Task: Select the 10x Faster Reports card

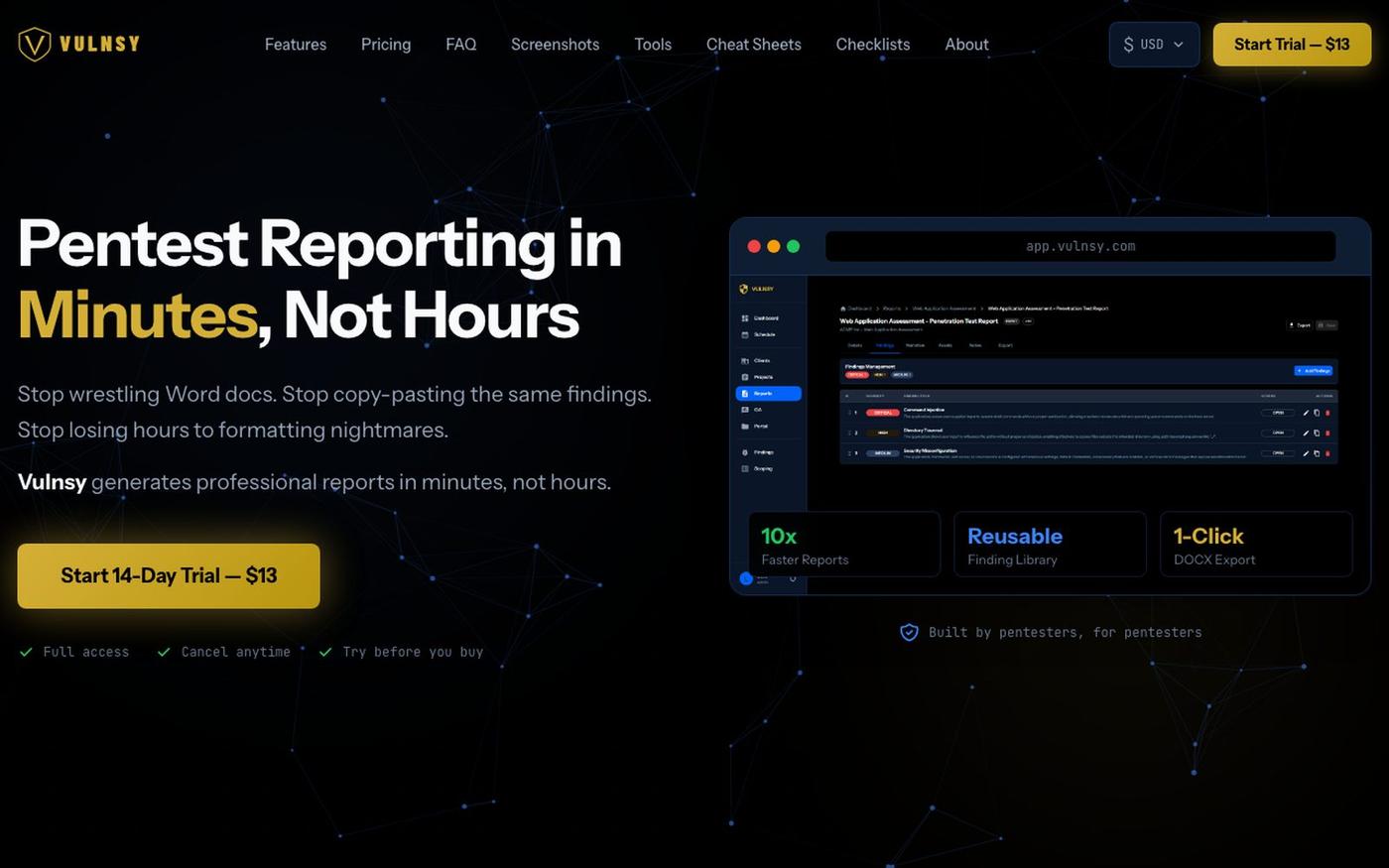Action: 844,544
